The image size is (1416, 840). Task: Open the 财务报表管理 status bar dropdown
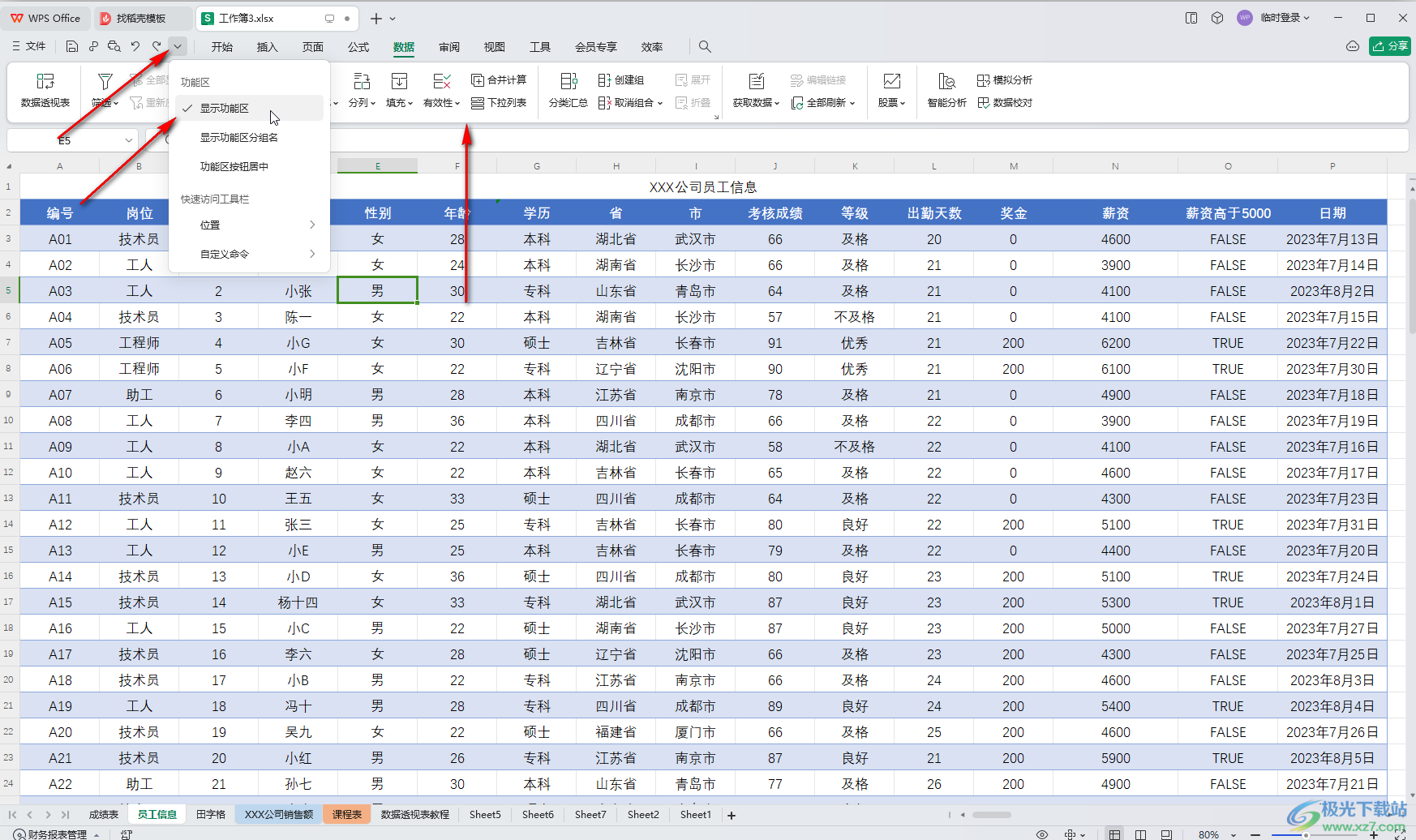click(x=97, y=834)
